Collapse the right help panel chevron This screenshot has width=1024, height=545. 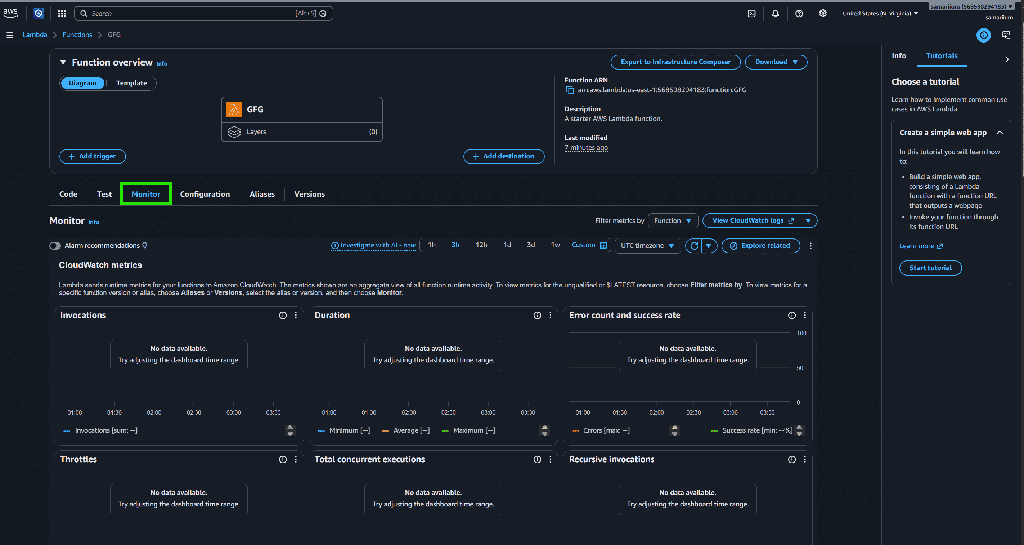1007,59
